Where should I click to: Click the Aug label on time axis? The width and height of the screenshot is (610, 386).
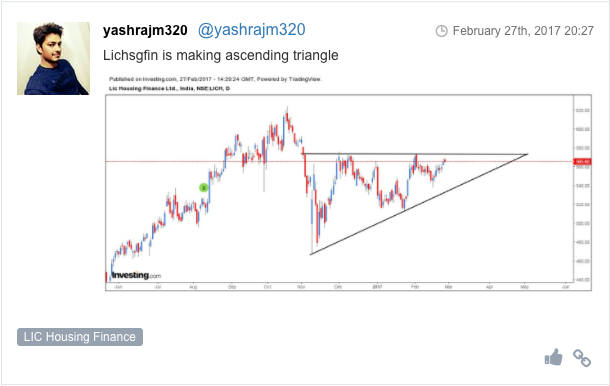point(193,287)
